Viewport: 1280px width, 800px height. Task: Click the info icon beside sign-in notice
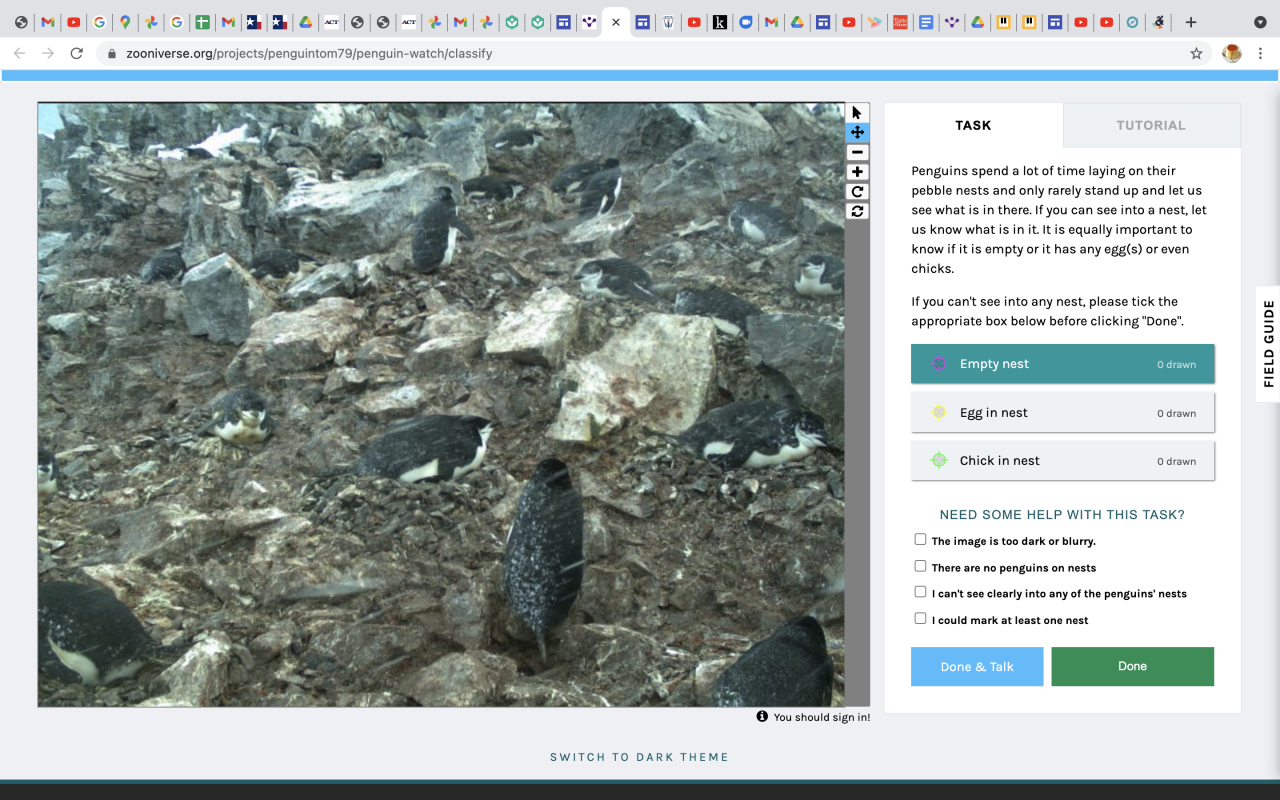point(762,716)
